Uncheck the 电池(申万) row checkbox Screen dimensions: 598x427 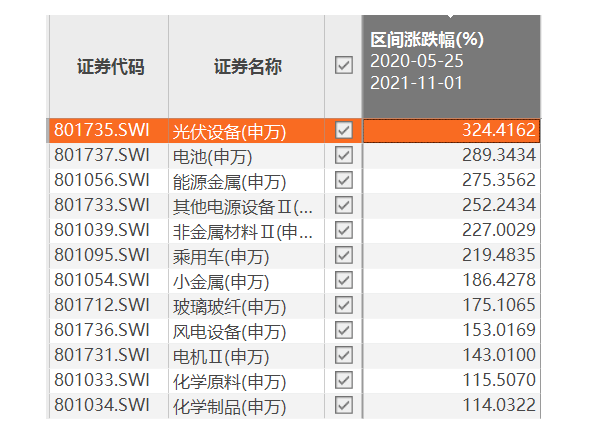pyautogui.click(x=344, y=155)
